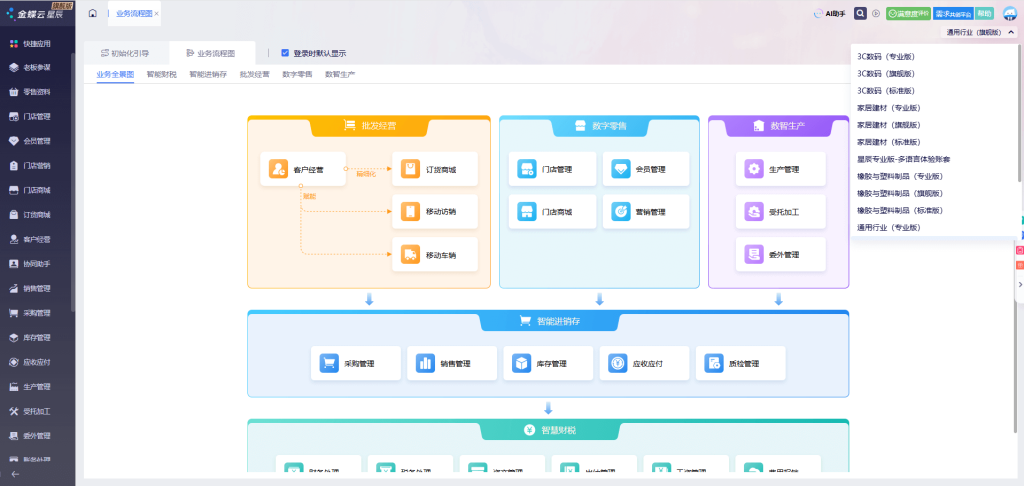This screenshot has height=486, width=1024.
Task: Open 快捷应用 in the left sidebar
Action: pyautogui.click(x=36, y=43)
